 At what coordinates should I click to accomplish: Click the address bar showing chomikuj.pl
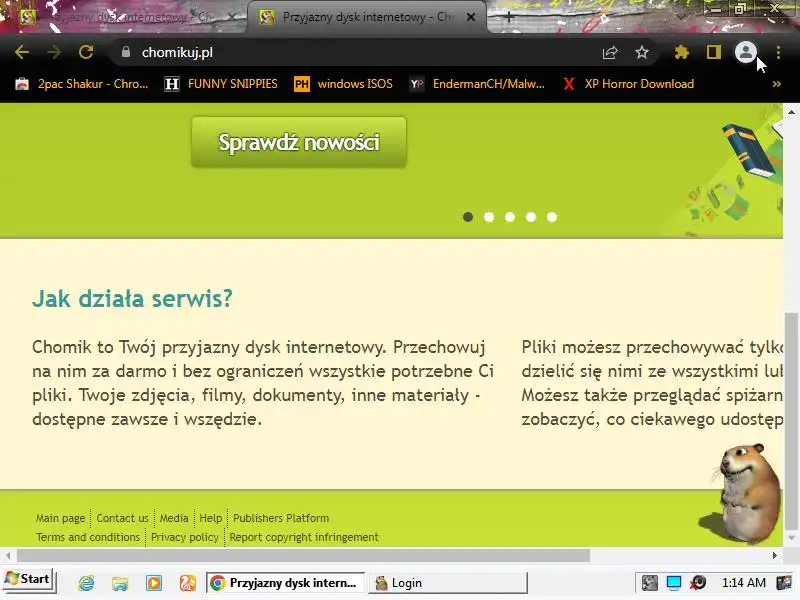(x=357, y=52)
